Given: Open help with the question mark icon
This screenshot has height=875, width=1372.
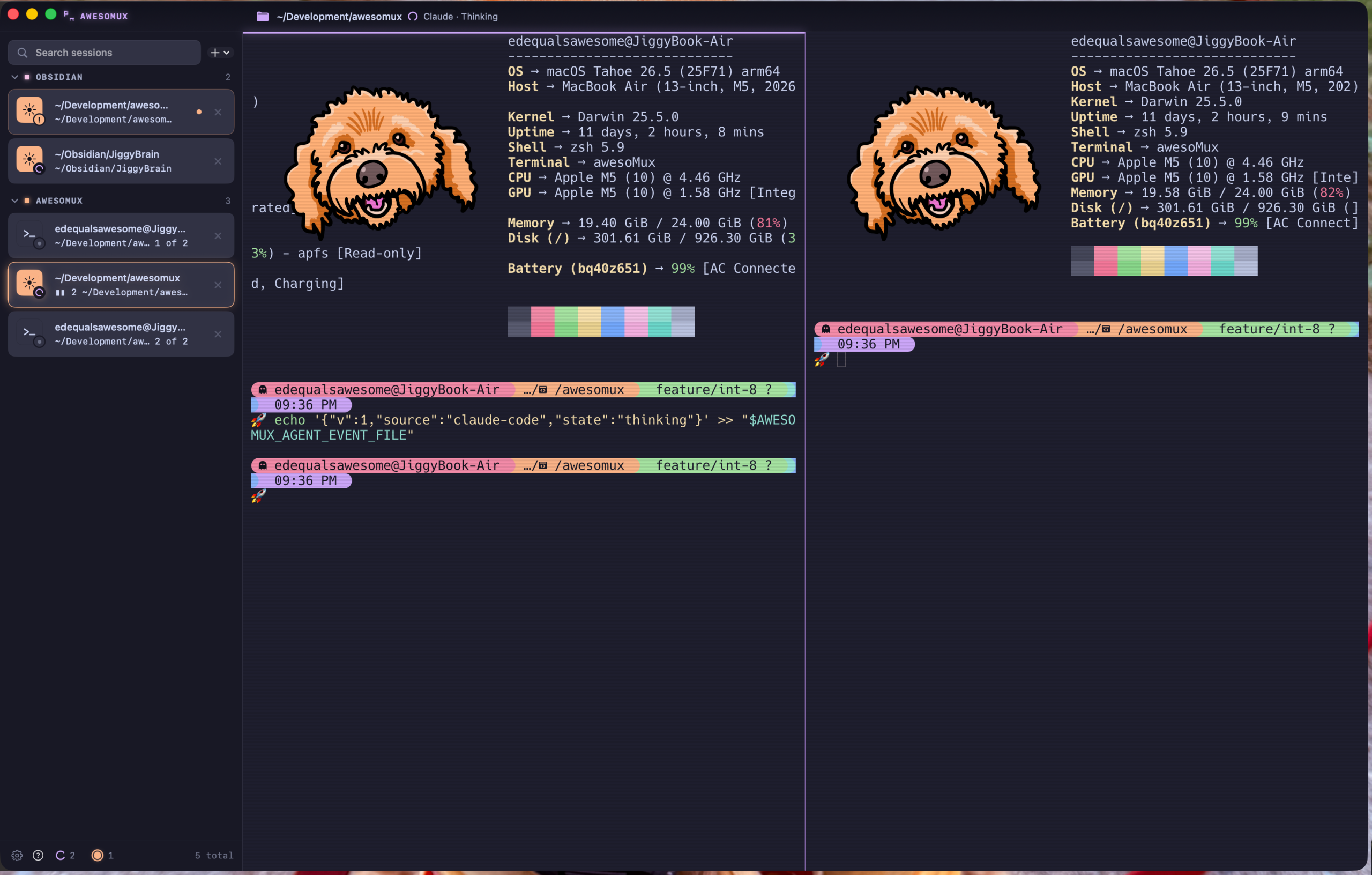Looking at the screenshot, I should [38, 855].
